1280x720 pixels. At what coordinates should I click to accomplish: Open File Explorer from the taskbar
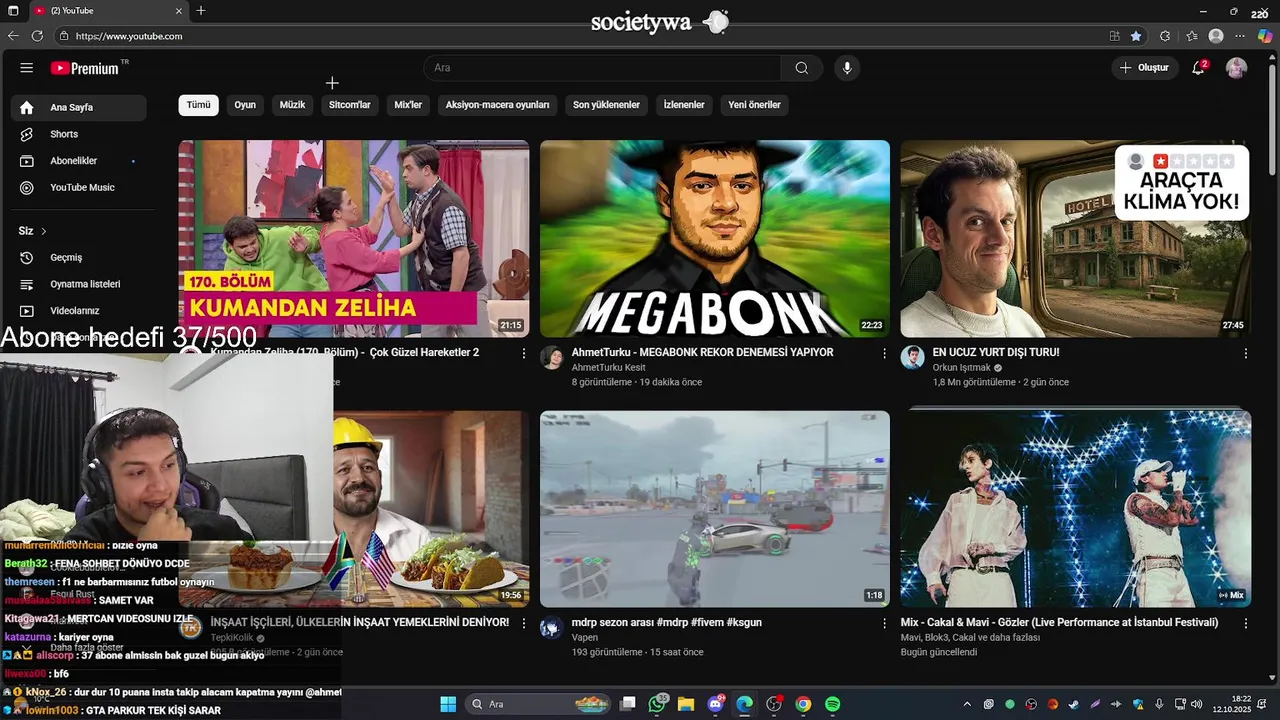click(x=686, y=704)
